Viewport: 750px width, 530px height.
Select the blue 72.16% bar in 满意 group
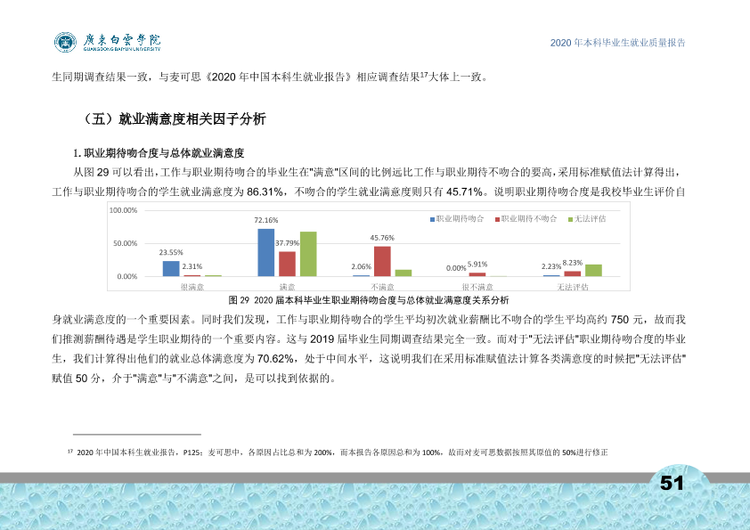pos(266,253)
